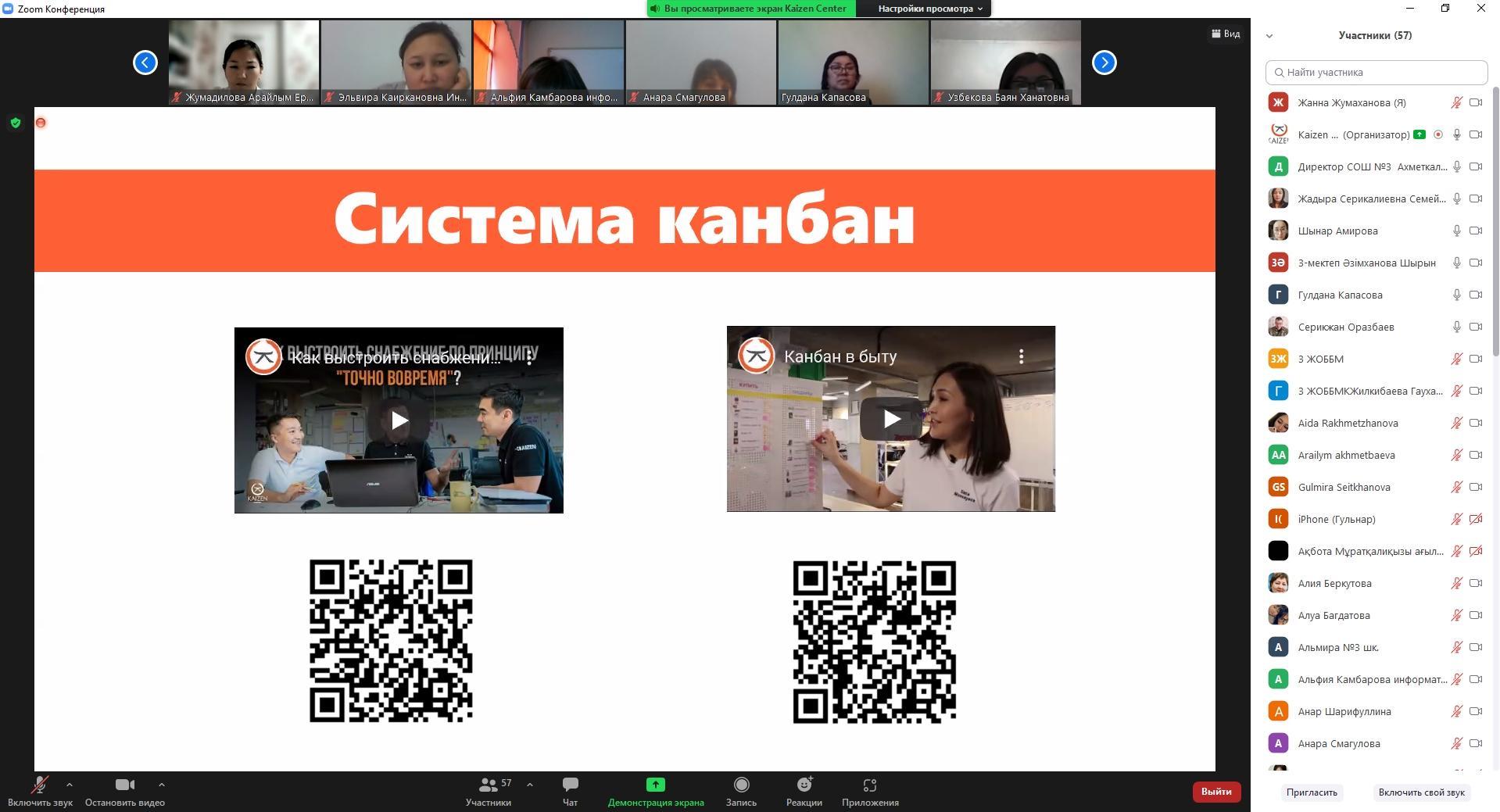Viewport: 1500px width, 812px height.
Task: Click the participants list vertical scrollbar
Action: pyautogui.click(x=1495, y=223)
